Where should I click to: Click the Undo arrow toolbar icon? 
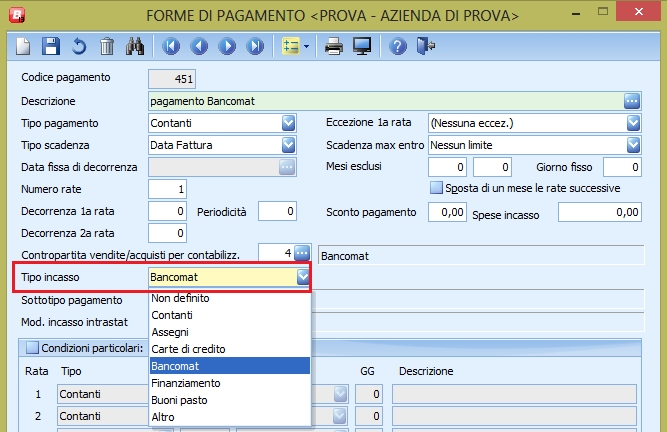pos(79,46)
